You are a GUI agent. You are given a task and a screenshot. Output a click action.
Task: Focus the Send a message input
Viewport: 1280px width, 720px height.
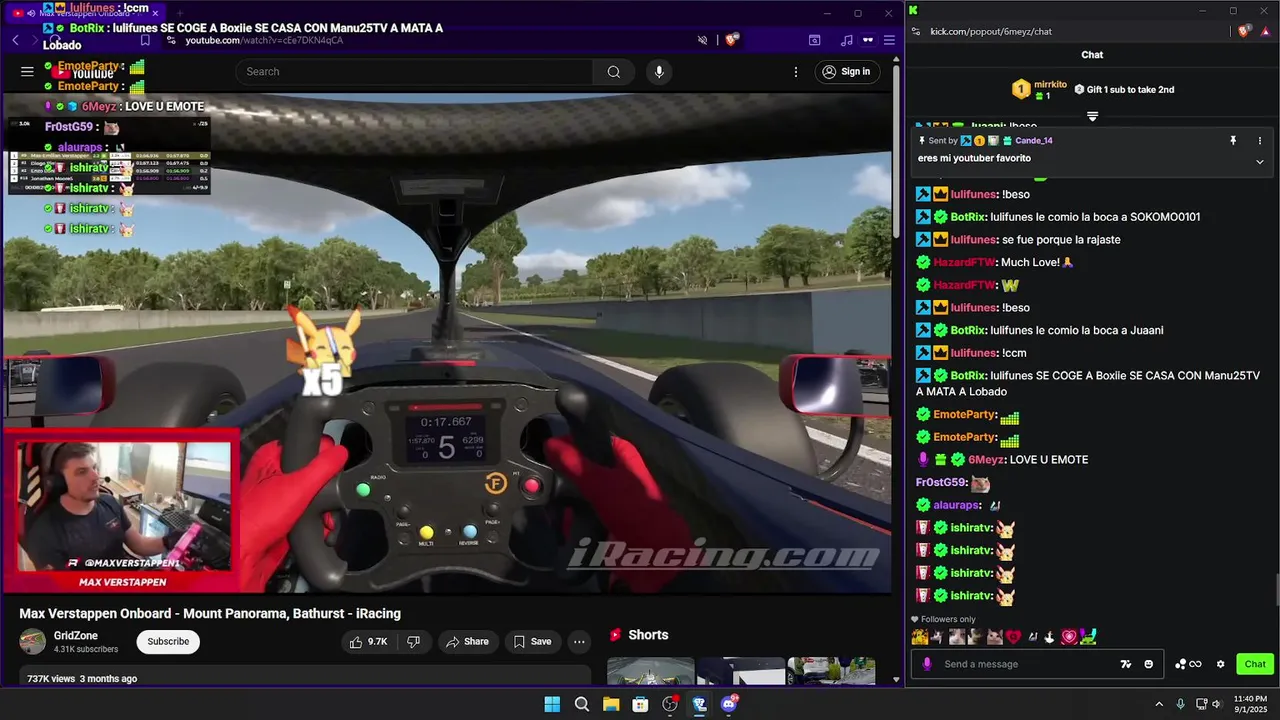click(1025, 664)
